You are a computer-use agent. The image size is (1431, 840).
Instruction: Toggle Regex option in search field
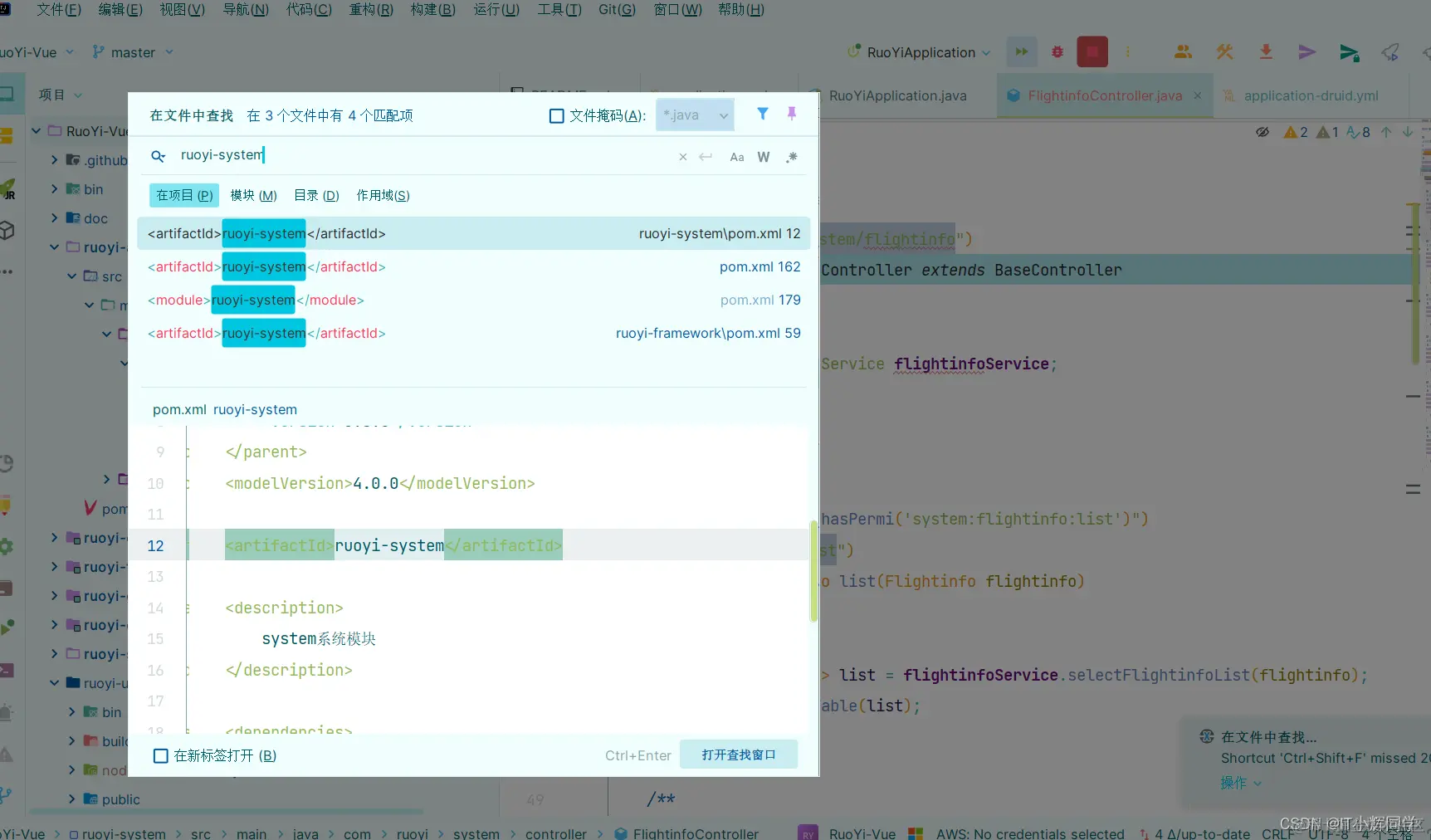792,157
